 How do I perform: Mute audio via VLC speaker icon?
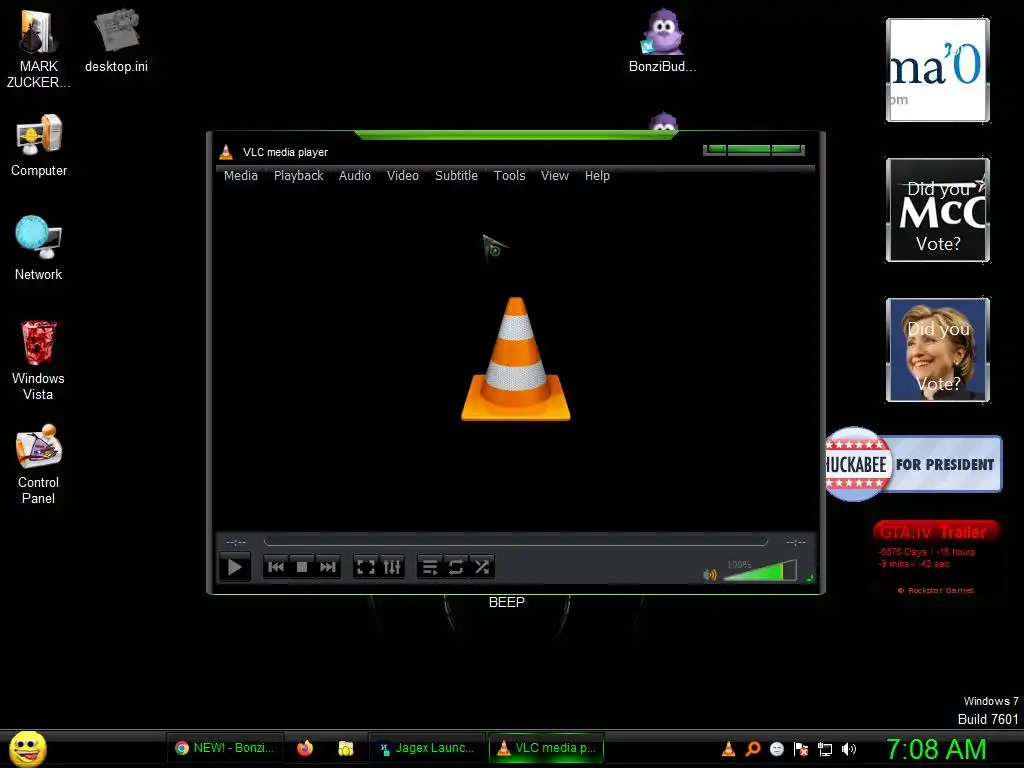709,575
